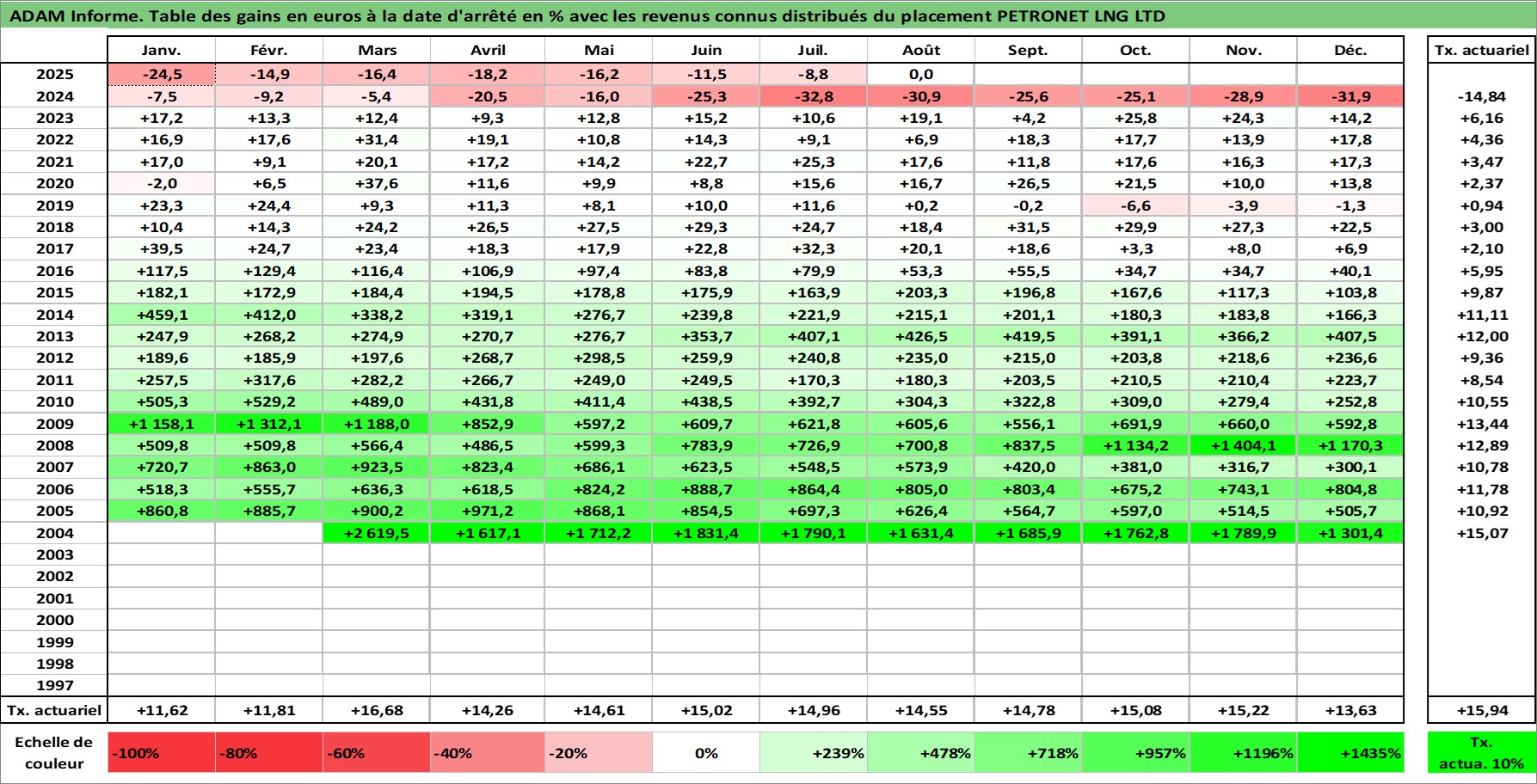Select the 0% color scale swatch
This screenshot has height=784, width=1537.
pyautogui.click(x=705, y=752)
